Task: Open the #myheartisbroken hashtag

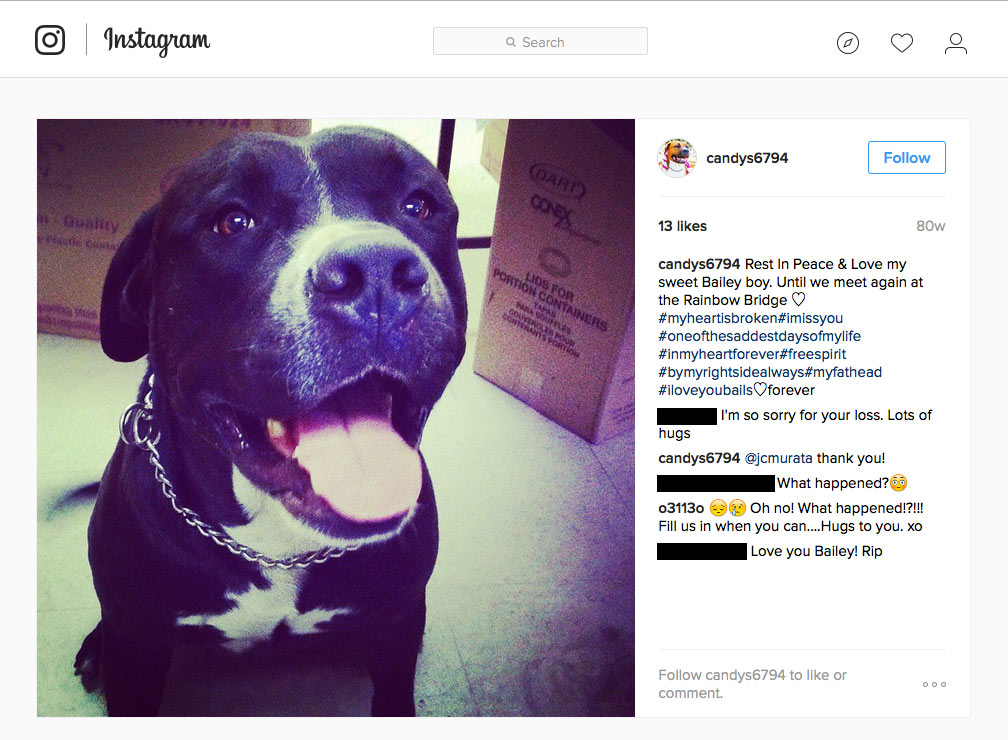Action: click(x=717, y=318)
